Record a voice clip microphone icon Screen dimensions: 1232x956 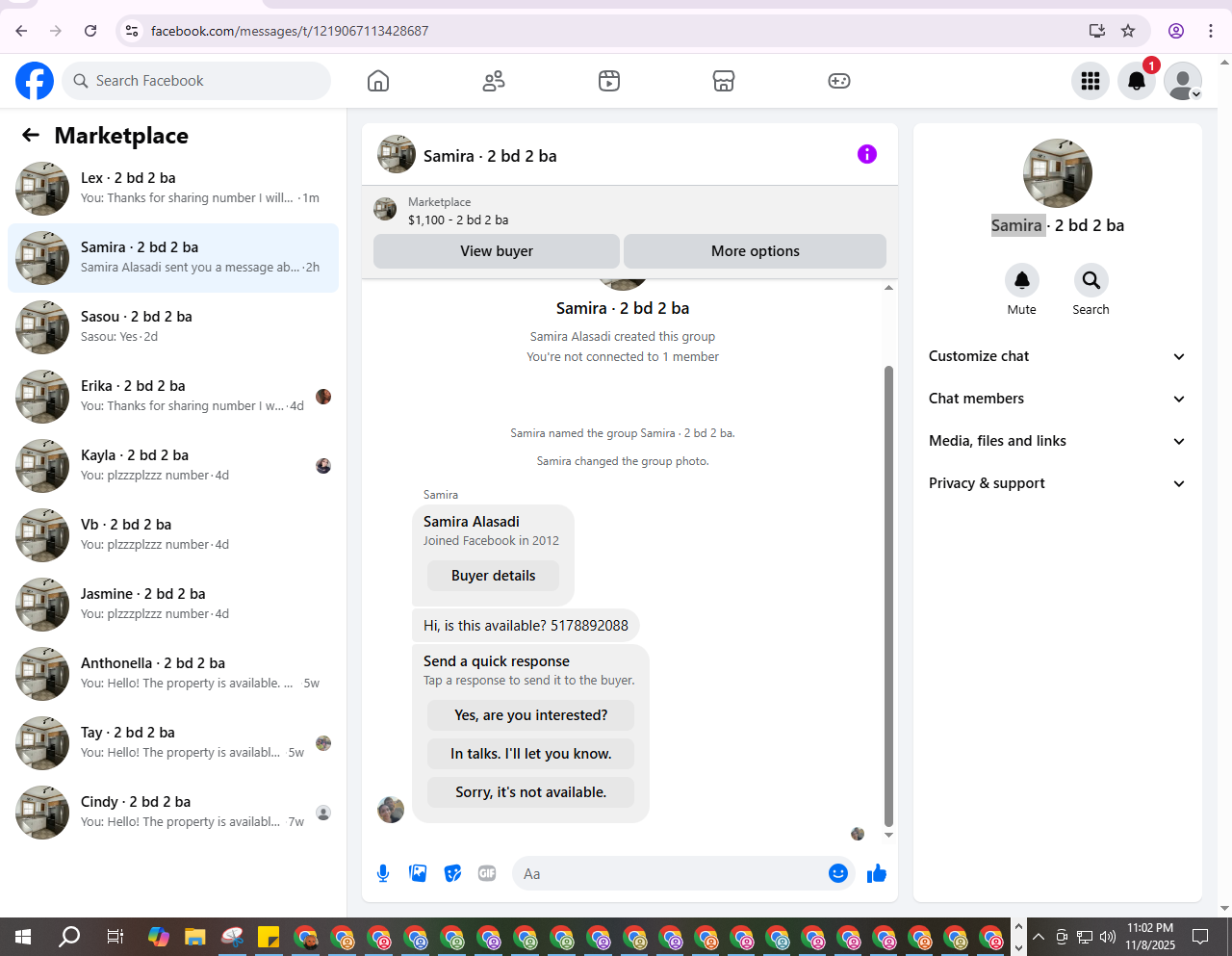(x=383, y=873)
